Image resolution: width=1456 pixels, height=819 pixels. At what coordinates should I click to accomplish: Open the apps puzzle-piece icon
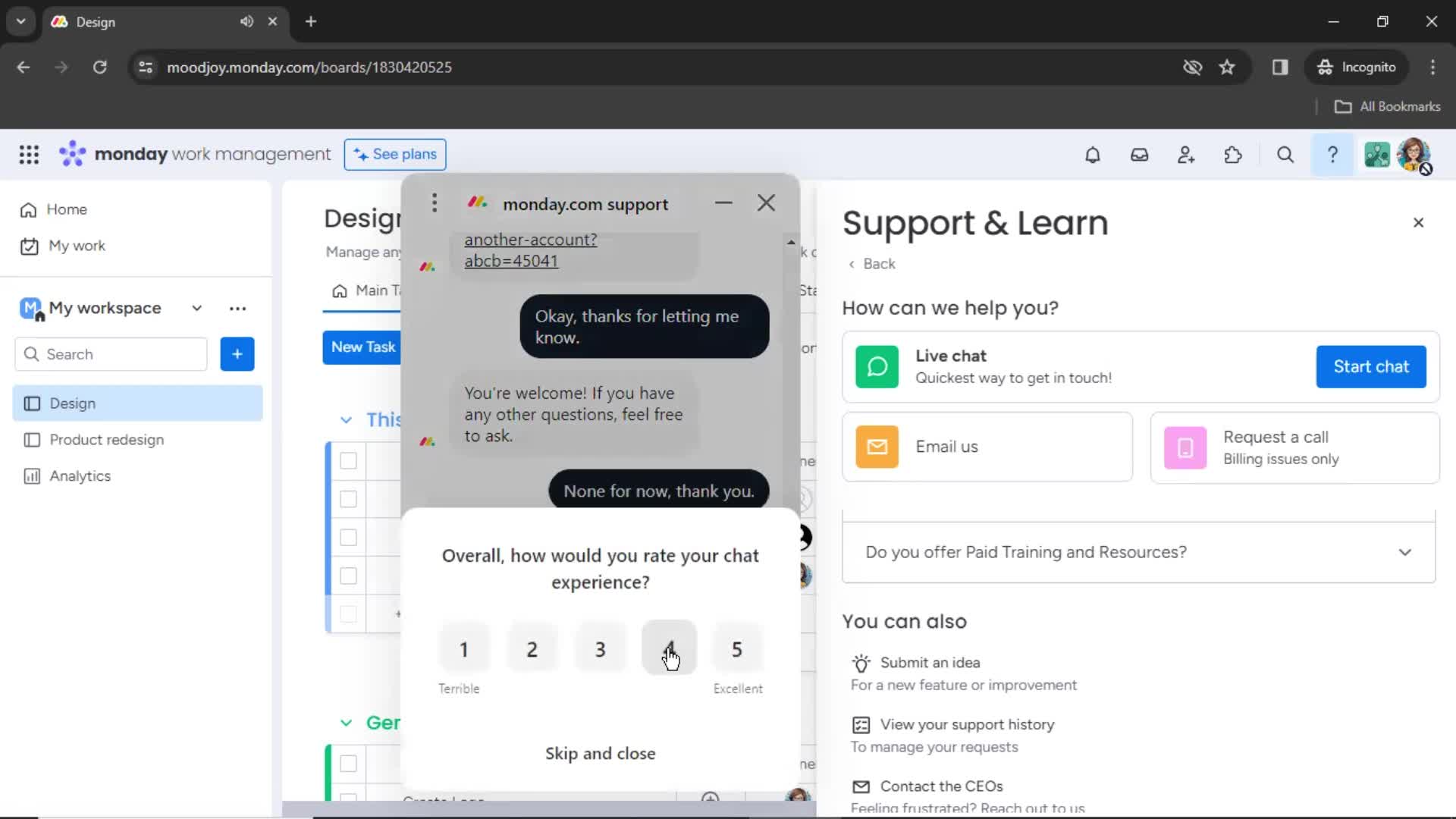[x=1233, y=155]
